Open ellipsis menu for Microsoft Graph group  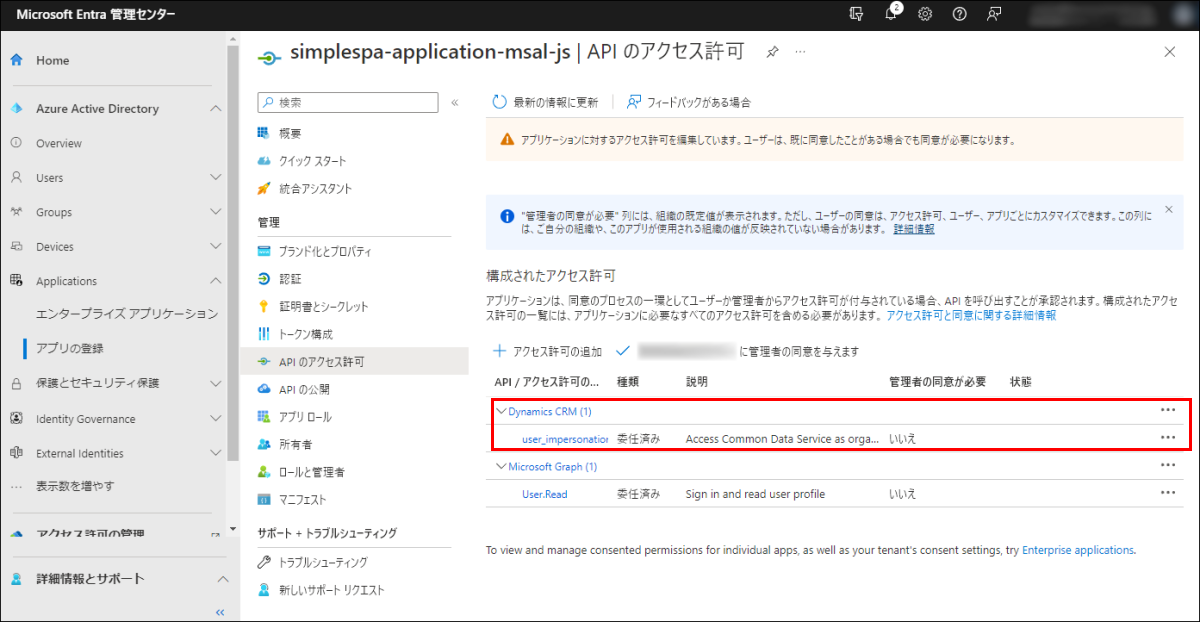[x=1167, y=466]
